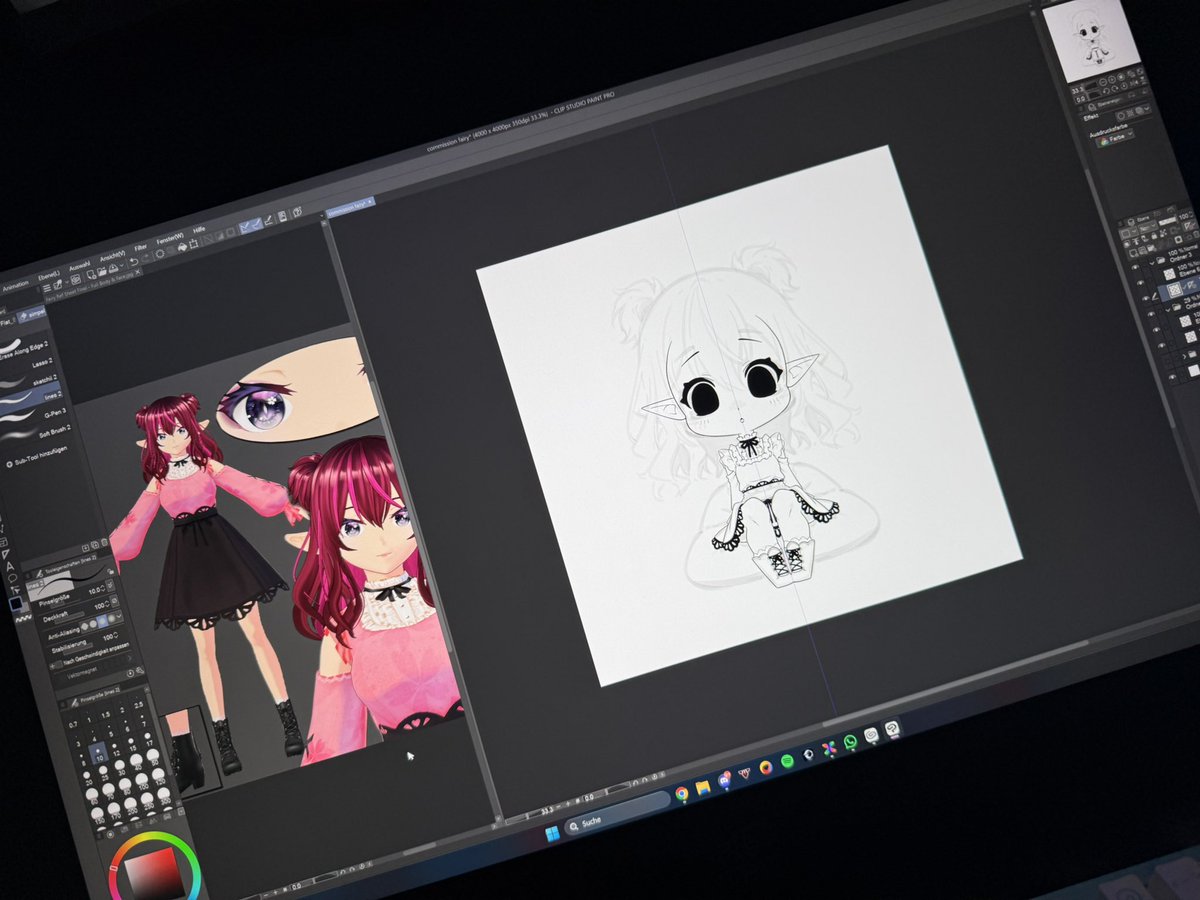Switch to the commission fairy canvas tab
Image resolution: width=1200 pixels, height=900 pixels.
350,205
